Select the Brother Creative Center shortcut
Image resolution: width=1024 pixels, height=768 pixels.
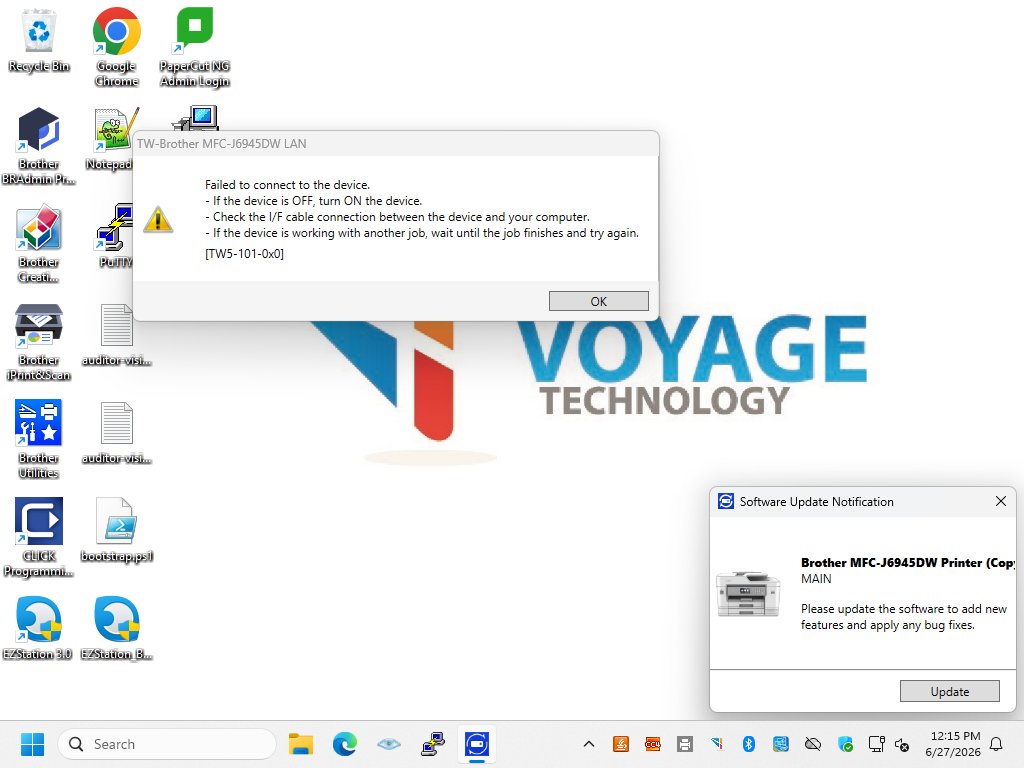[x=39, y=244]
